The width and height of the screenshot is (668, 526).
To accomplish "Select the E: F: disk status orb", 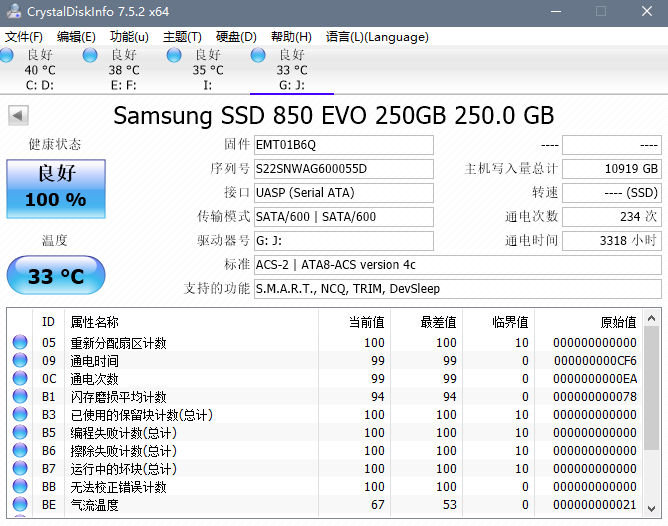I will [x=92, y=55].
